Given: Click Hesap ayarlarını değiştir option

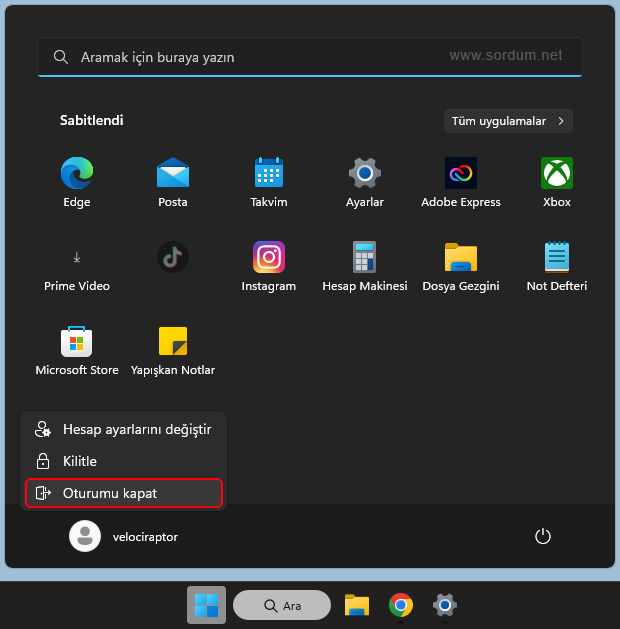Looking at the screenshot, I should click(123, 429).
